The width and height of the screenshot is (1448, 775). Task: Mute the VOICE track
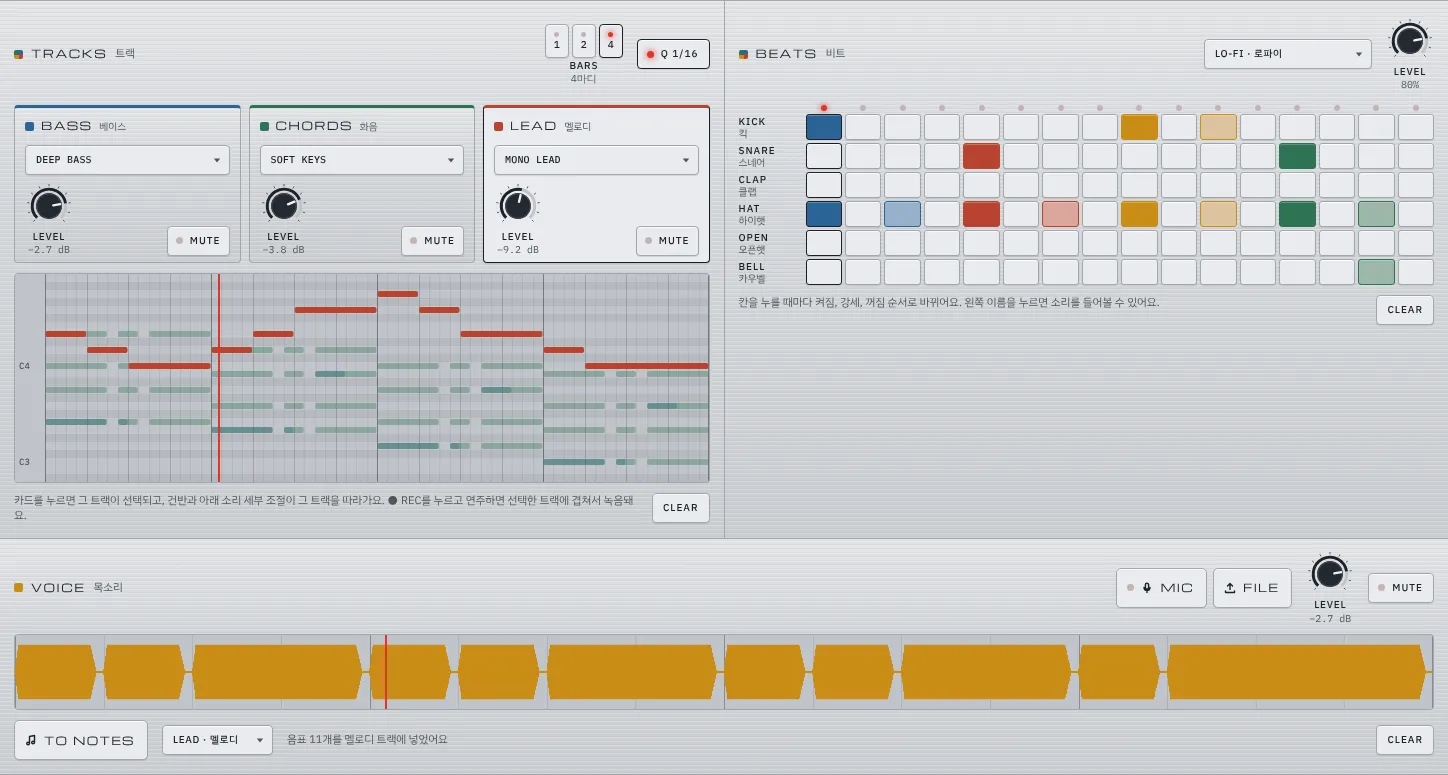(1400, 588)
